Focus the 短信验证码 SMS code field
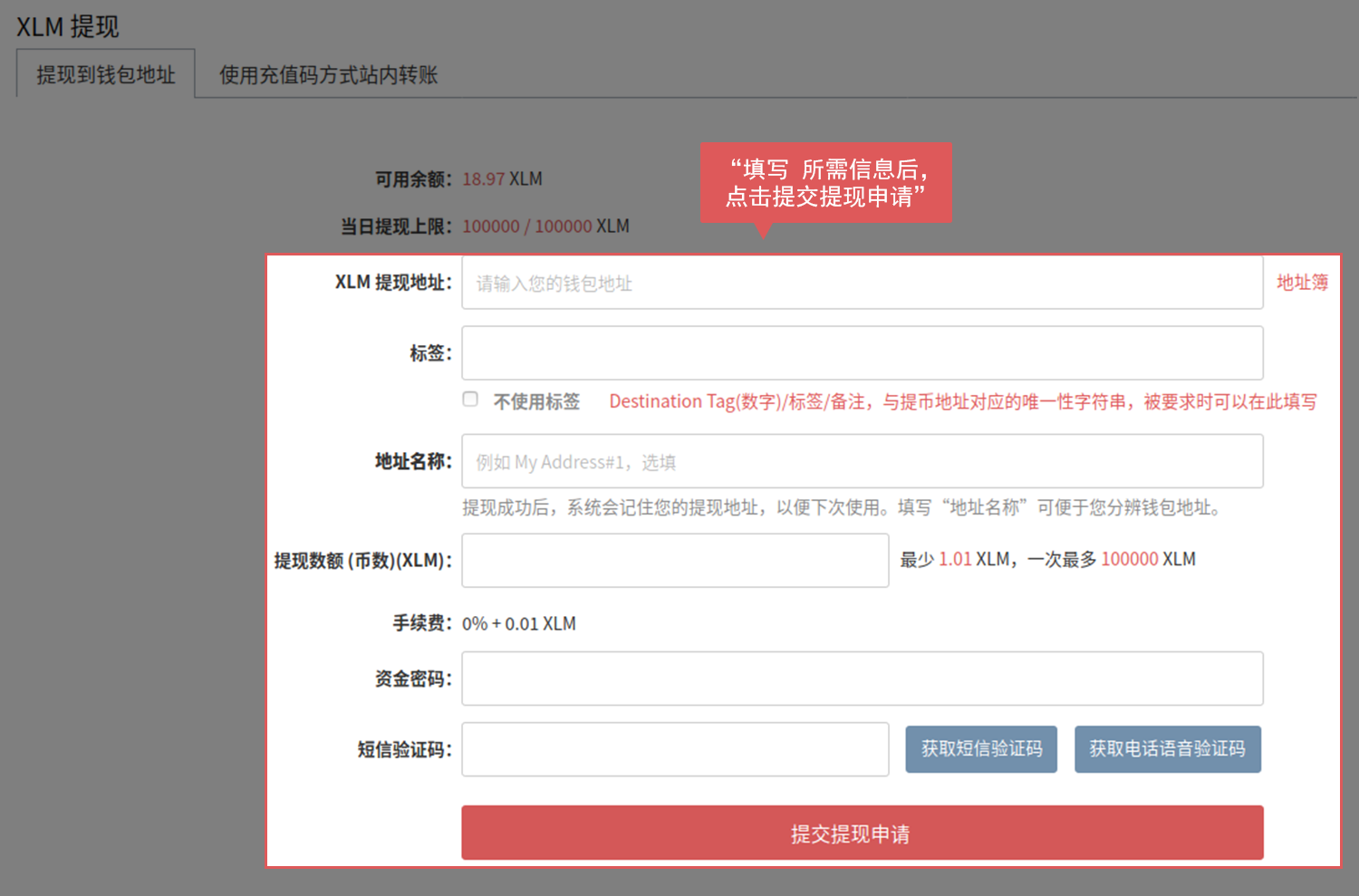Viewport: 1359px width, 896px height. (675, 749)
